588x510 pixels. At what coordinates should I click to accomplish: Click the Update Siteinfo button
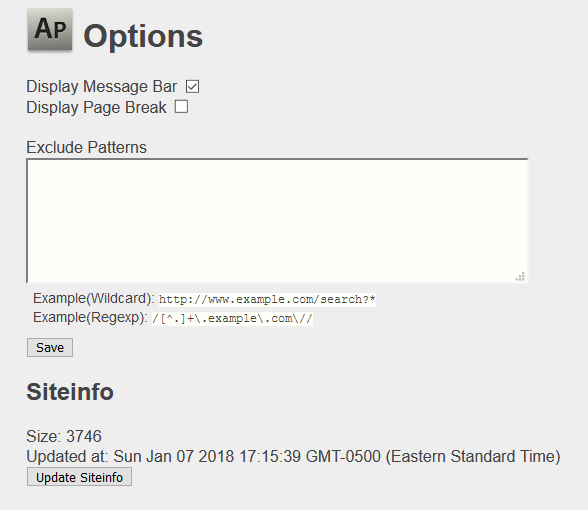pyautogui.click(x=80, y=477)
